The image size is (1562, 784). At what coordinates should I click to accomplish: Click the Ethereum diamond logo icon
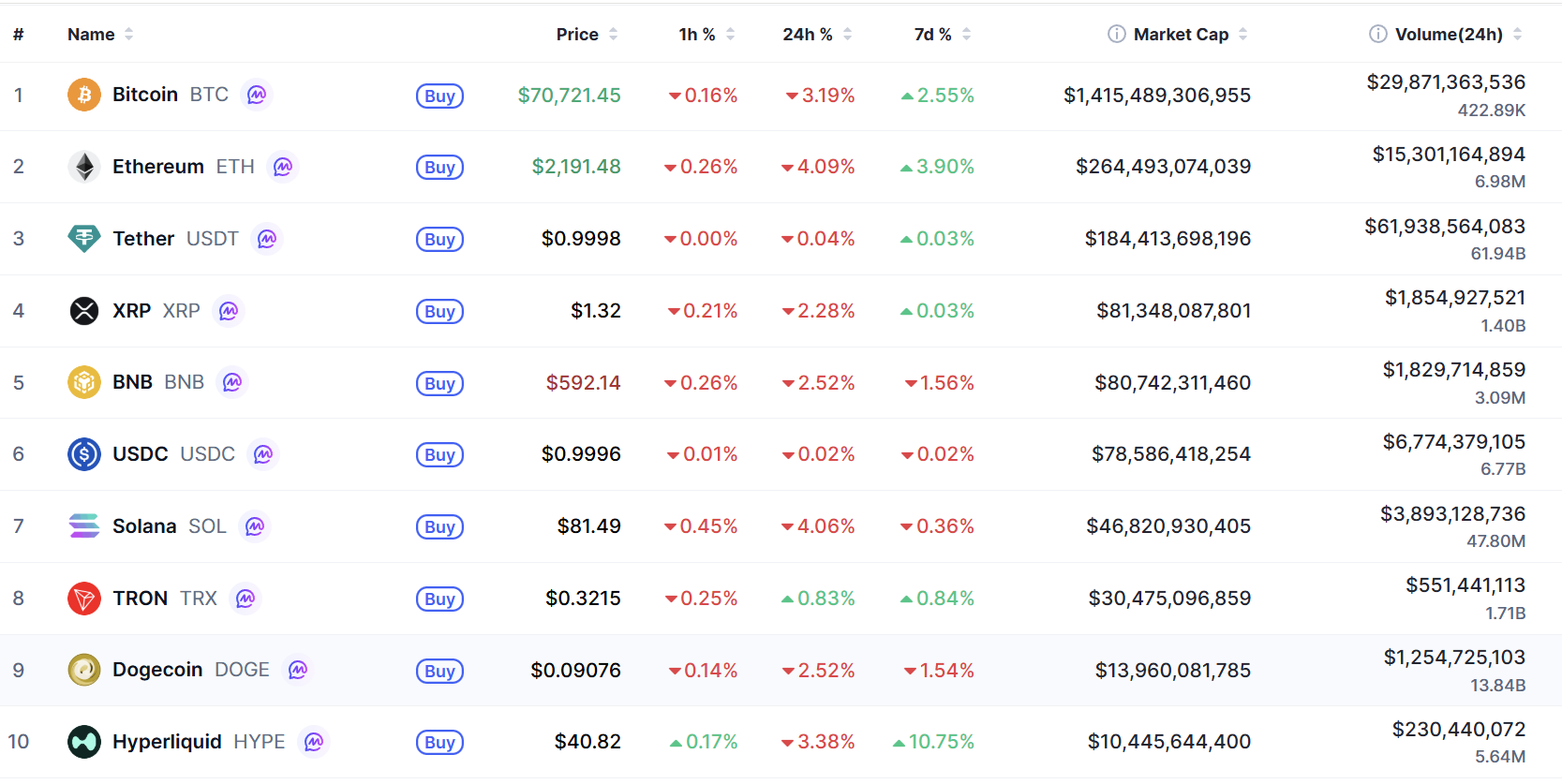[84, 167]
